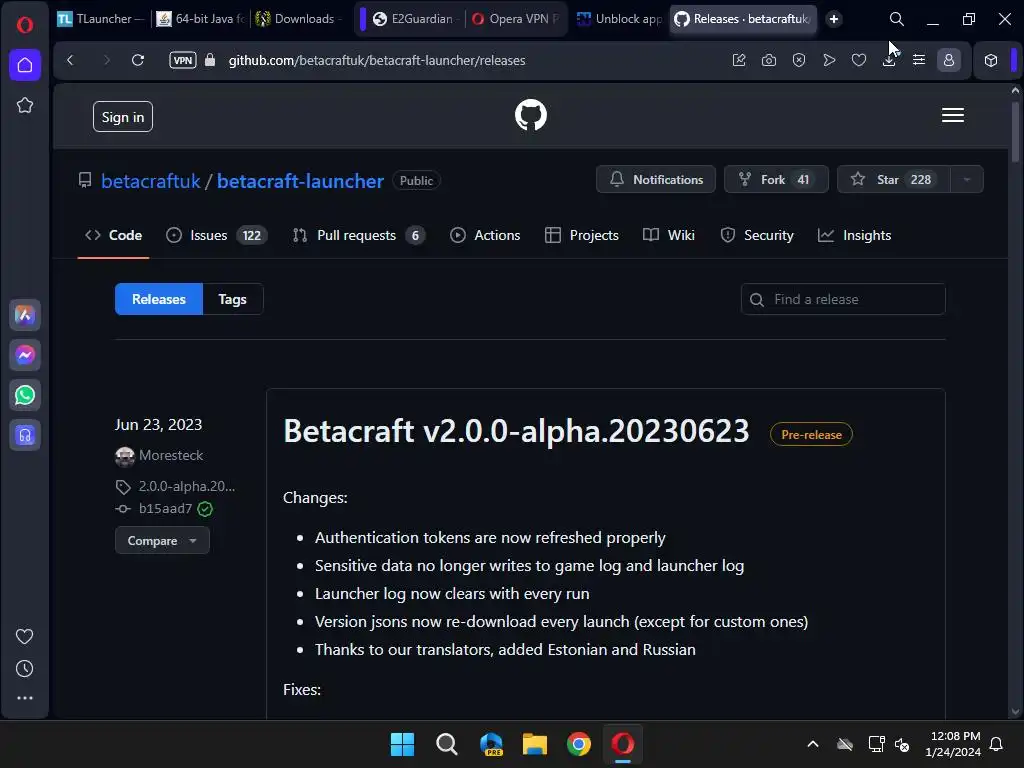The width and height of the screenshot is (1024, 768).
Task: Open Messenger in Opera sidebar
Action: (25, 355)
